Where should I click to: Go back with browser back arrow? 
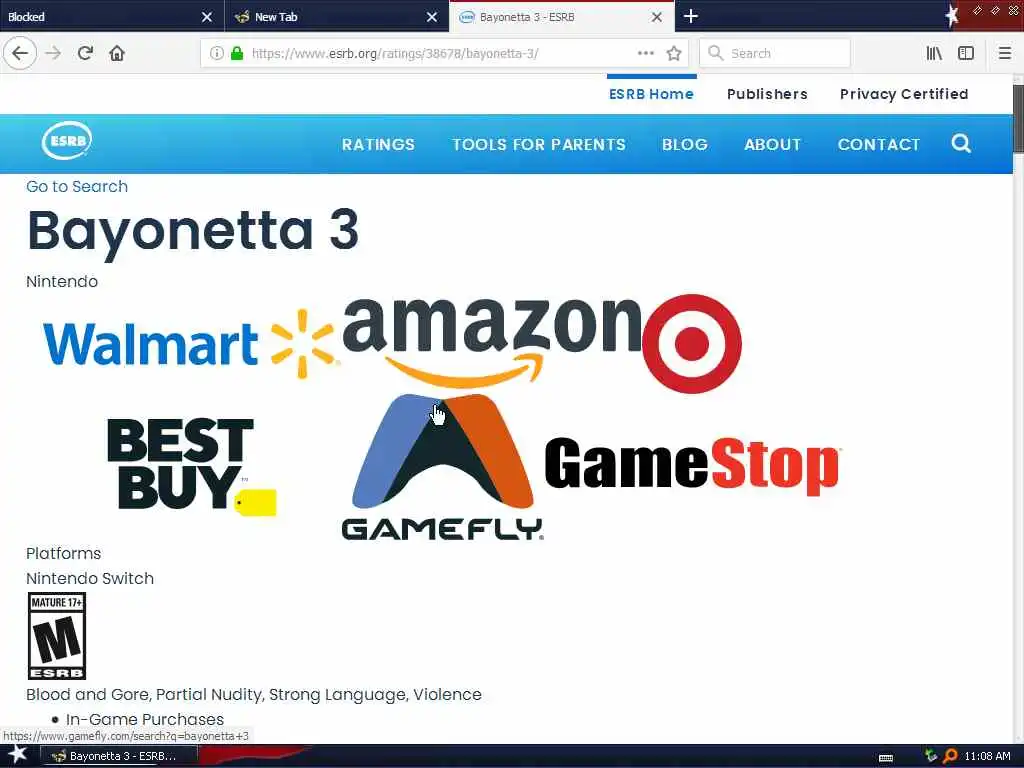point(20,53)
